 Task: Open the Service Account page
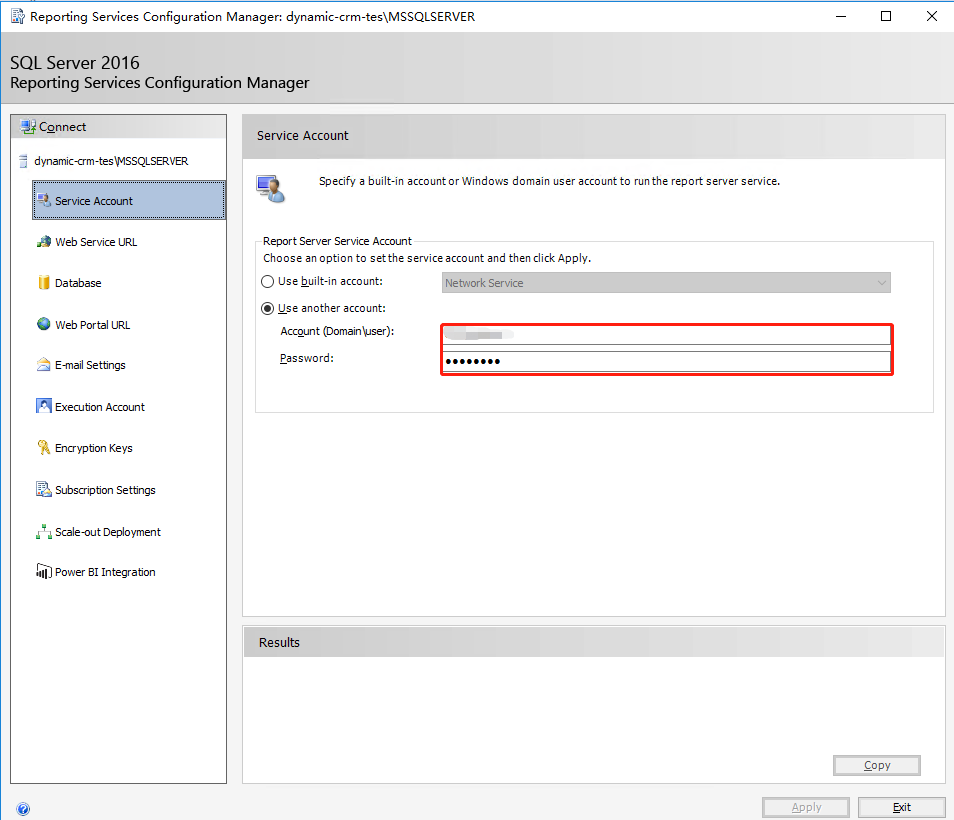(x=129, y=200)
